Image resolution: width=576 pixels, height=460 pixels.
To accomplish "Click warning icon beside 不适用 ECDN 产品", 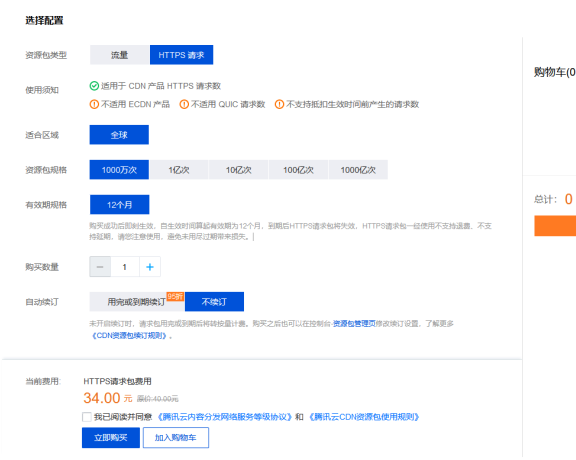I will 94,104.
